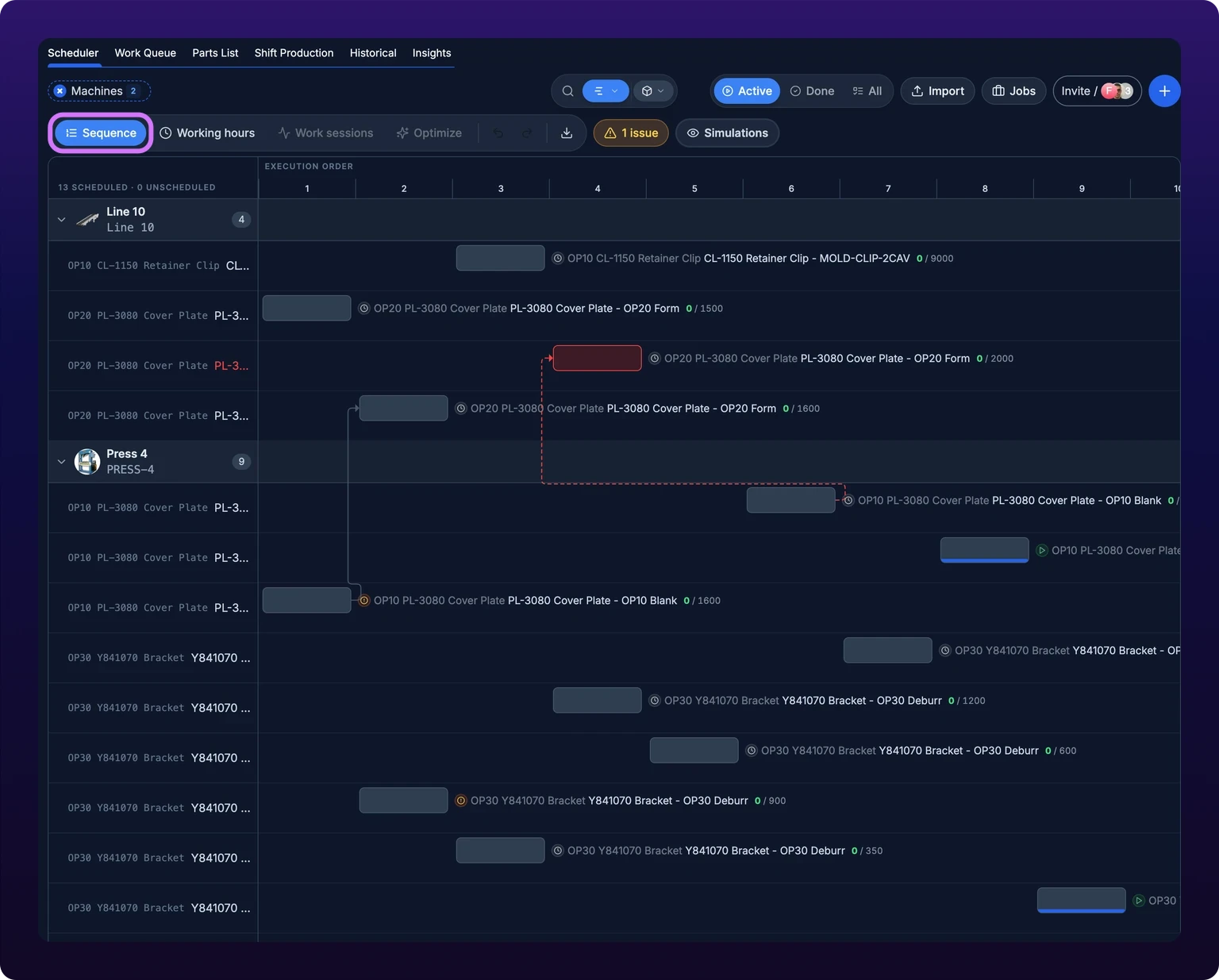Click the red PL-3... row label in Line 10

231,366
